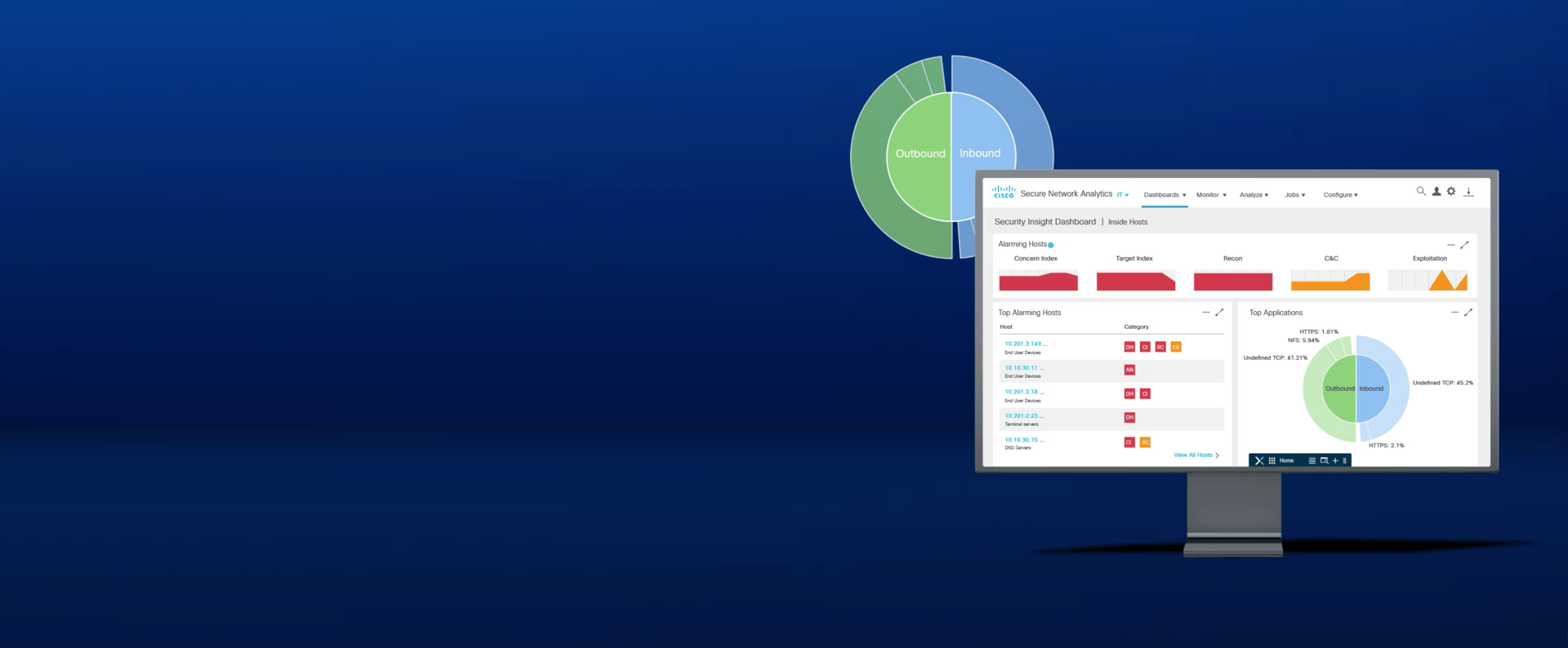Expand the Alarming Hosts panel to fullscreen

coord(1464,245)
